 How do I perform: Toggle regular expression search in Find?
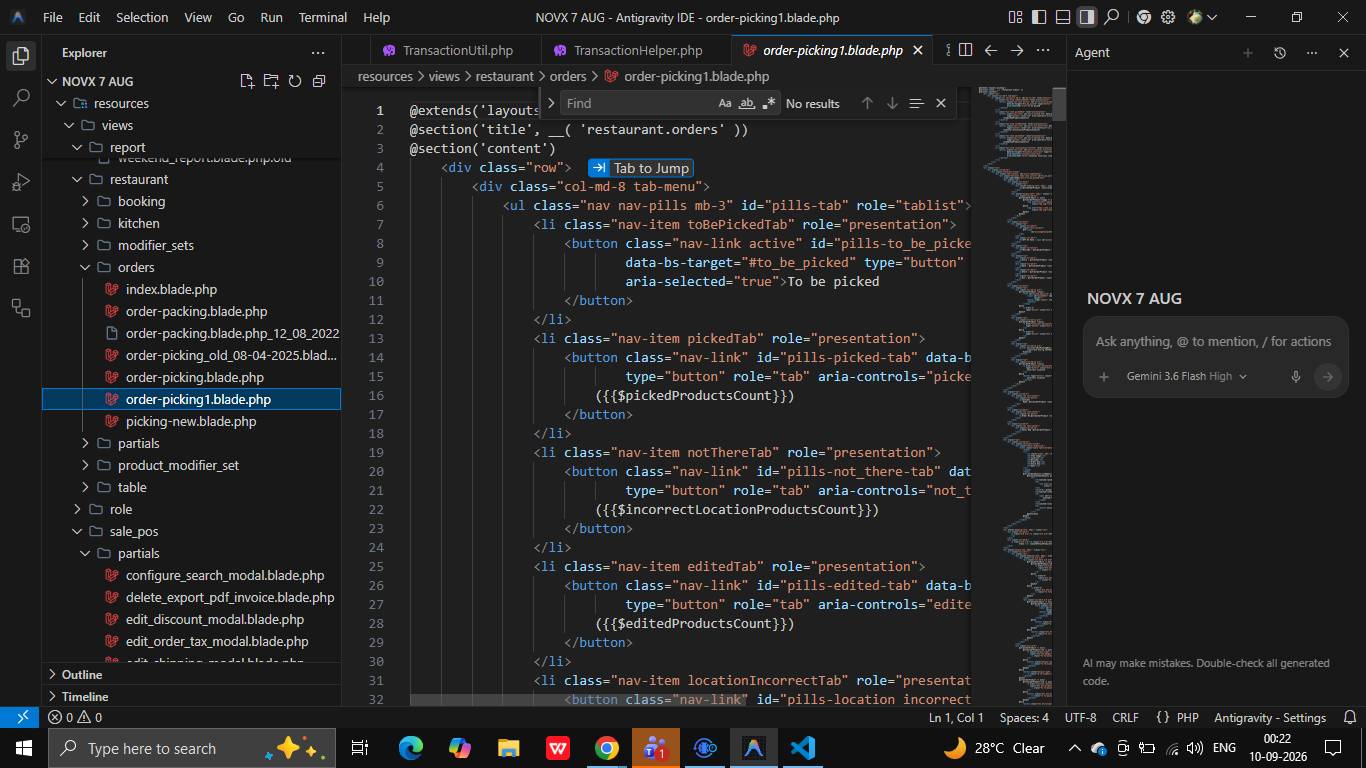(x=769, y=103)
